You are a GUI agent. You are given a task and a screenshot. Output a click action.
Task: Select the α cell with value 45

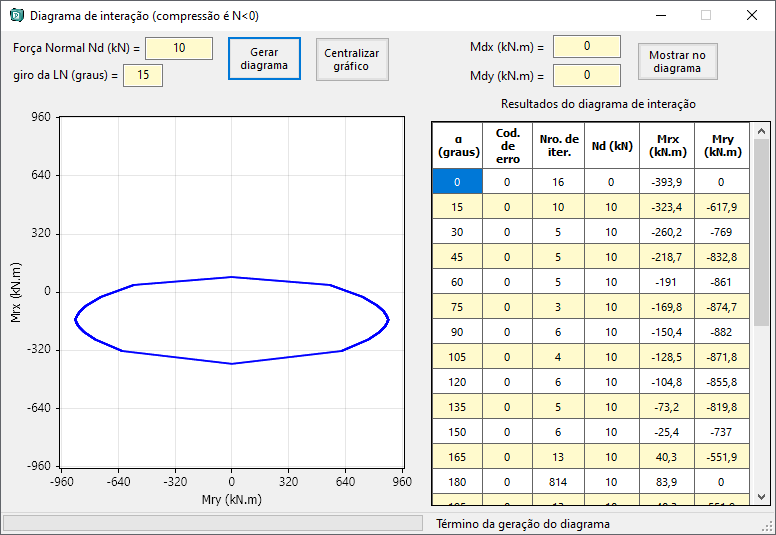point(458,257)
